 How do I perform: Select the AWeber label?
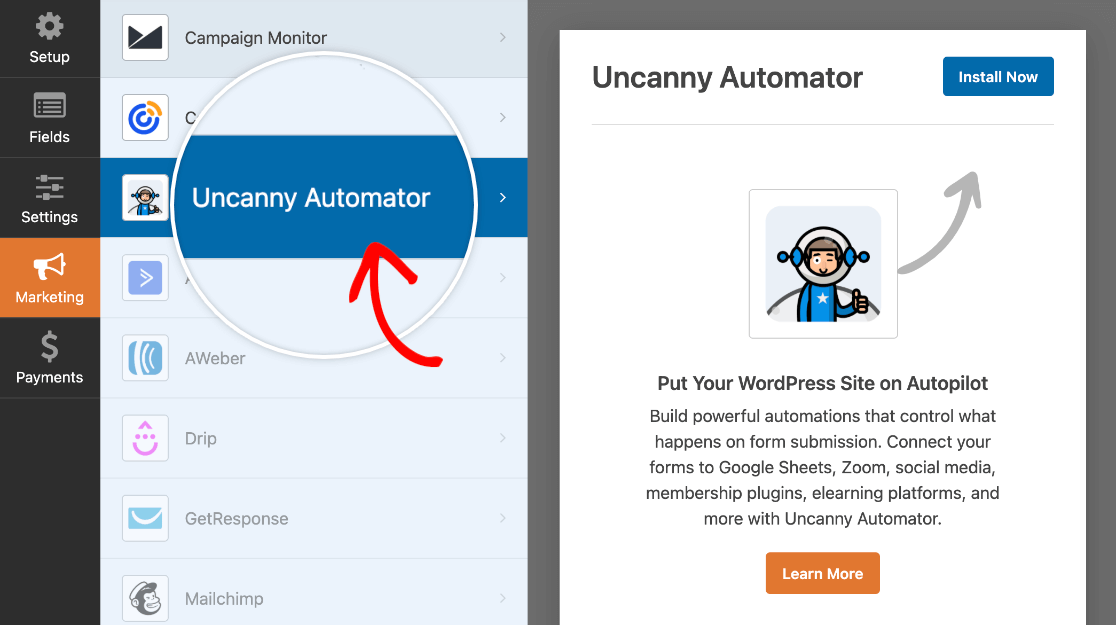click(x=215, y=358)
